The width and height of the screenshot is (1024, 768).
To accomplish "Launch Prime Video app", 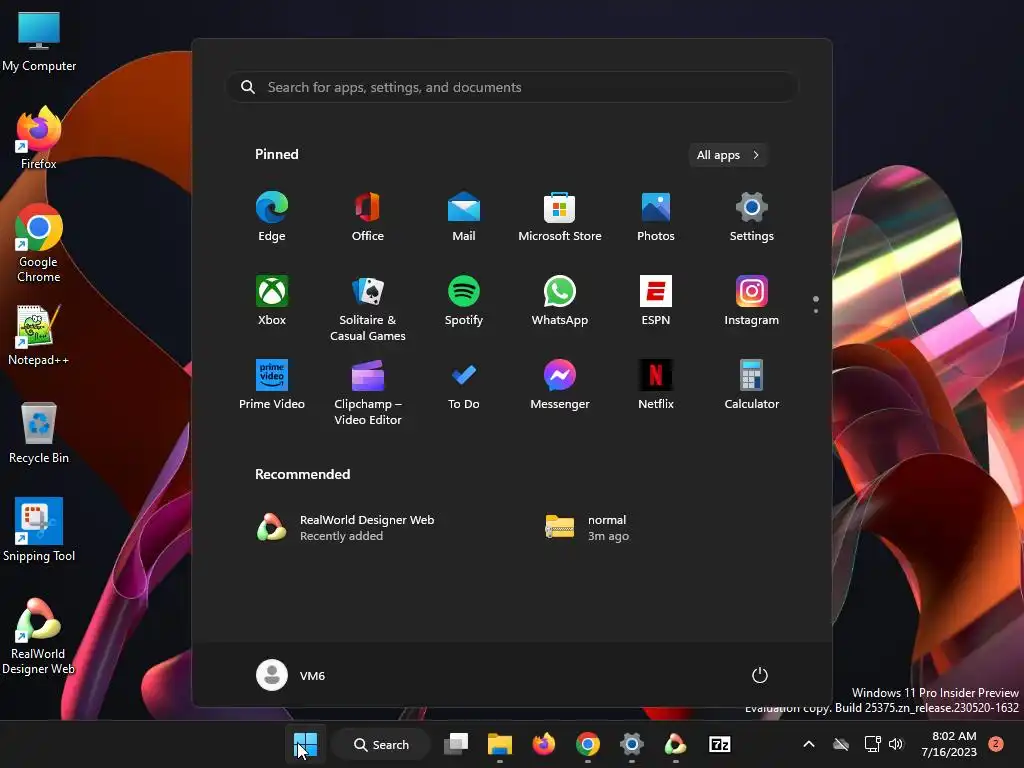I will pos(272,385).
